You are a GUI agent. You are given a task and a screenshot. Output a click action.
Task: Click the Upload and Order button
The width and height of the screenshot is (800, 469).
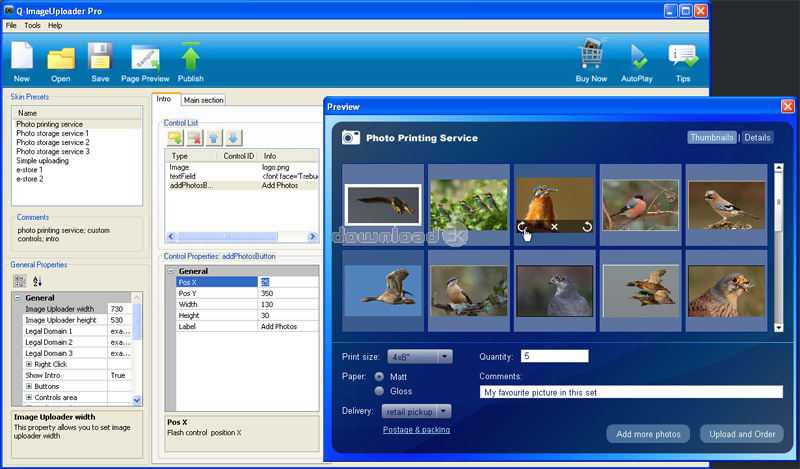pos(740,434)
